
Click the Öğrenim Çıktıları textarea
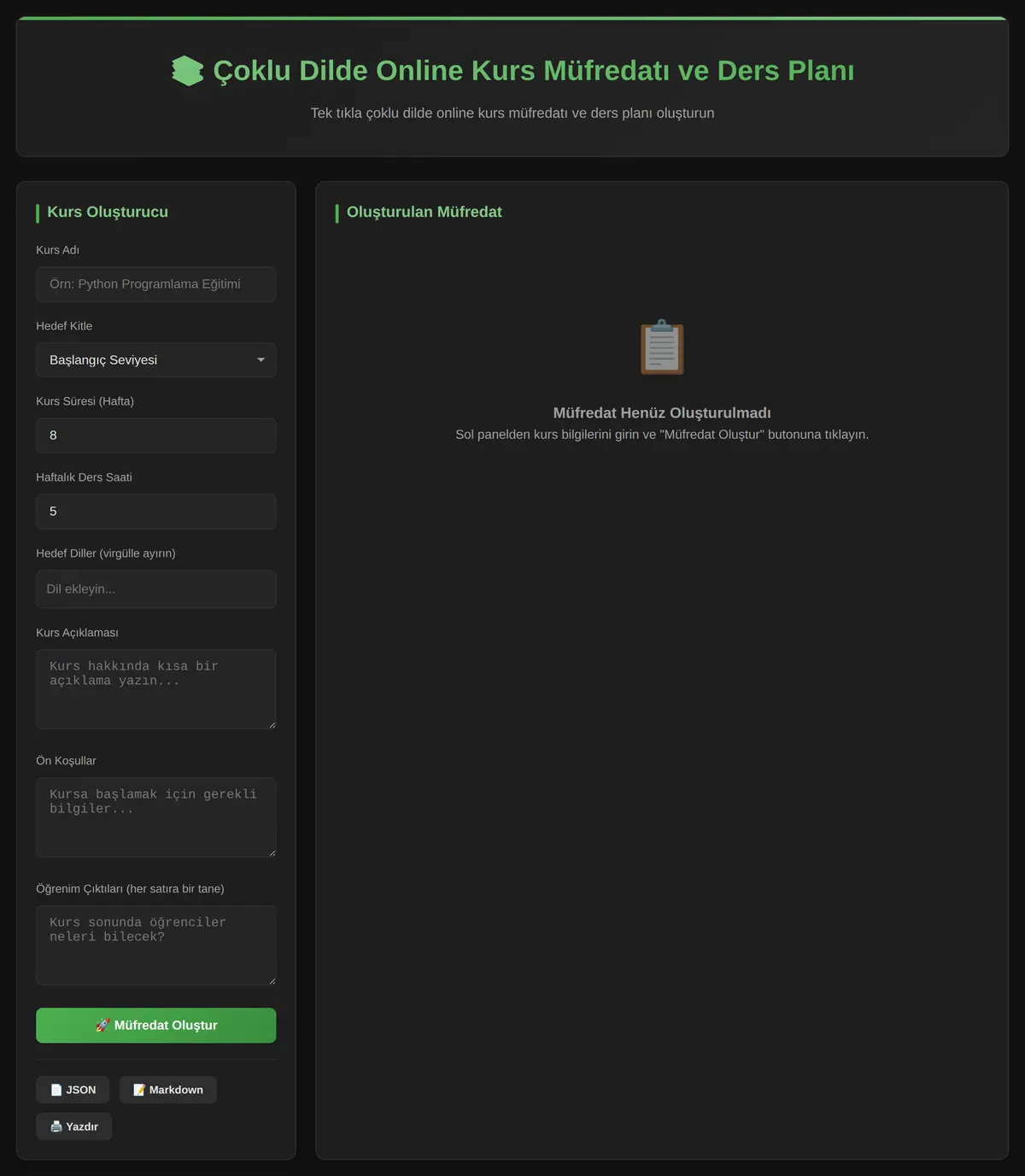[155, 945]
